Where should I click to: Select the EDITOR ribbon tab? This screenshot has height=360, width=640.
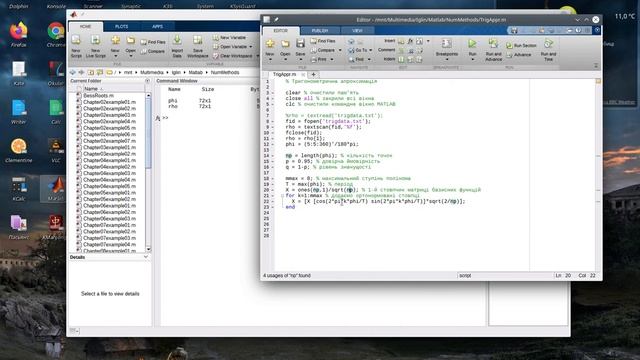(x=281, y=31)
